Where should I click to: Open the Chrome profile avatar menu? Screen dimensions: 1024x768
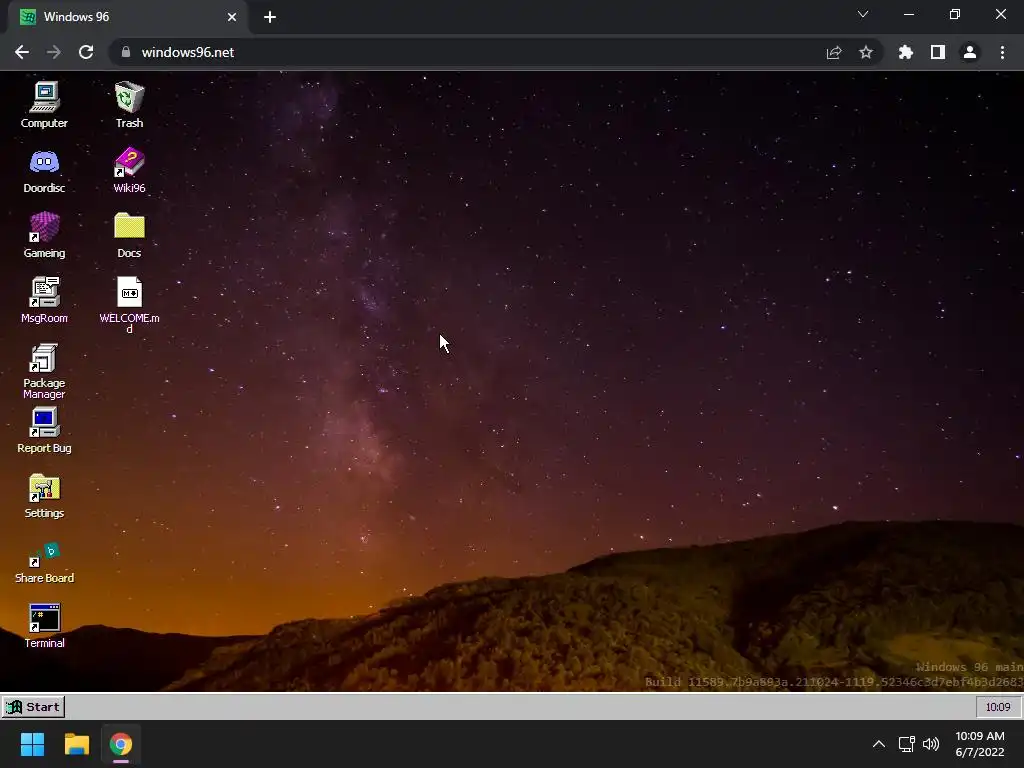pos(970,52)
